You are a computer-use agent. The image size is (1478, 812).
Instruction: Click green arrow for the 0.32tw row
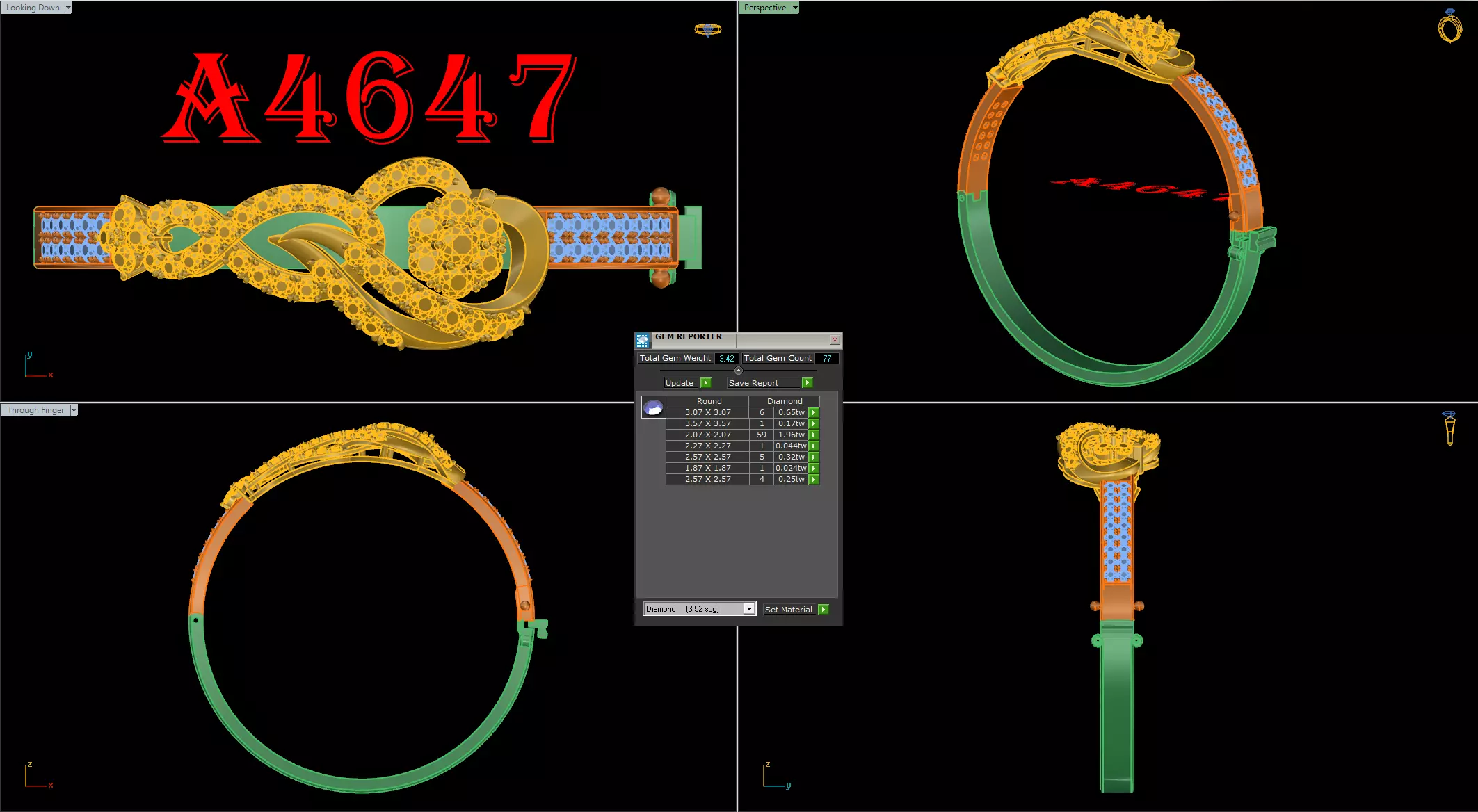point(814,457)
